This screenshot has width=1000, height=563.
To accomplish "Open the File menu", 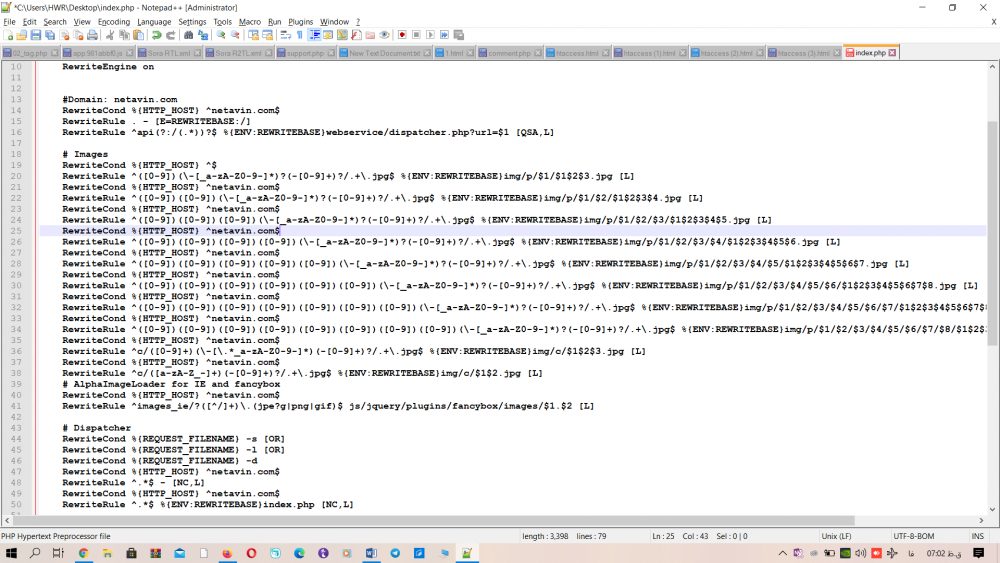I will point(9,22).
